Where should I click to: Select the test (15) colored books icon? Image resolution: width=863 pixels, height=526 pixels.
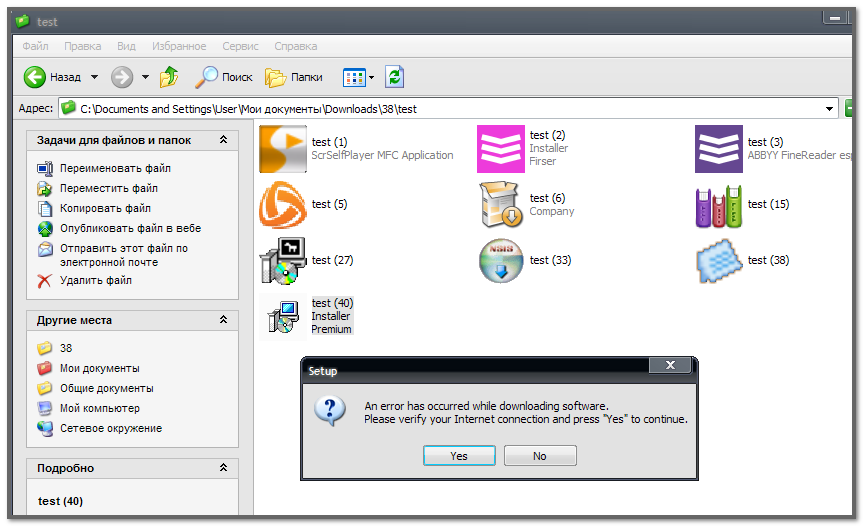719,205
